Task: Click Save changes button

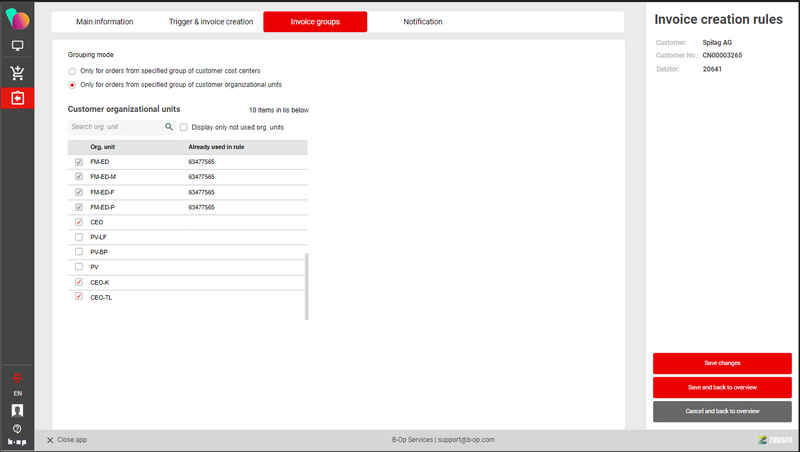Action: [x=722, y=363]
